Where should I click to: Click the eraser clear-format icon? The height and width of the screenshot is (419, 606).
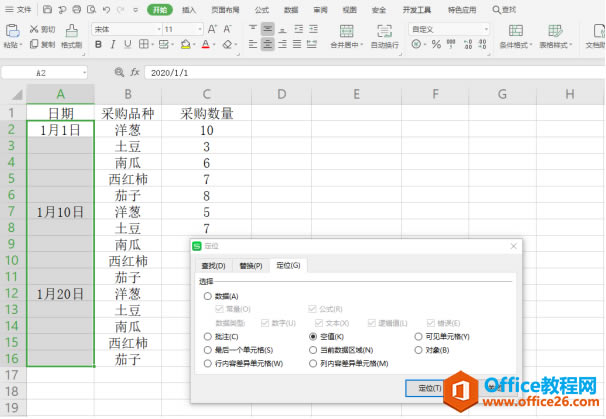point(227,44)
